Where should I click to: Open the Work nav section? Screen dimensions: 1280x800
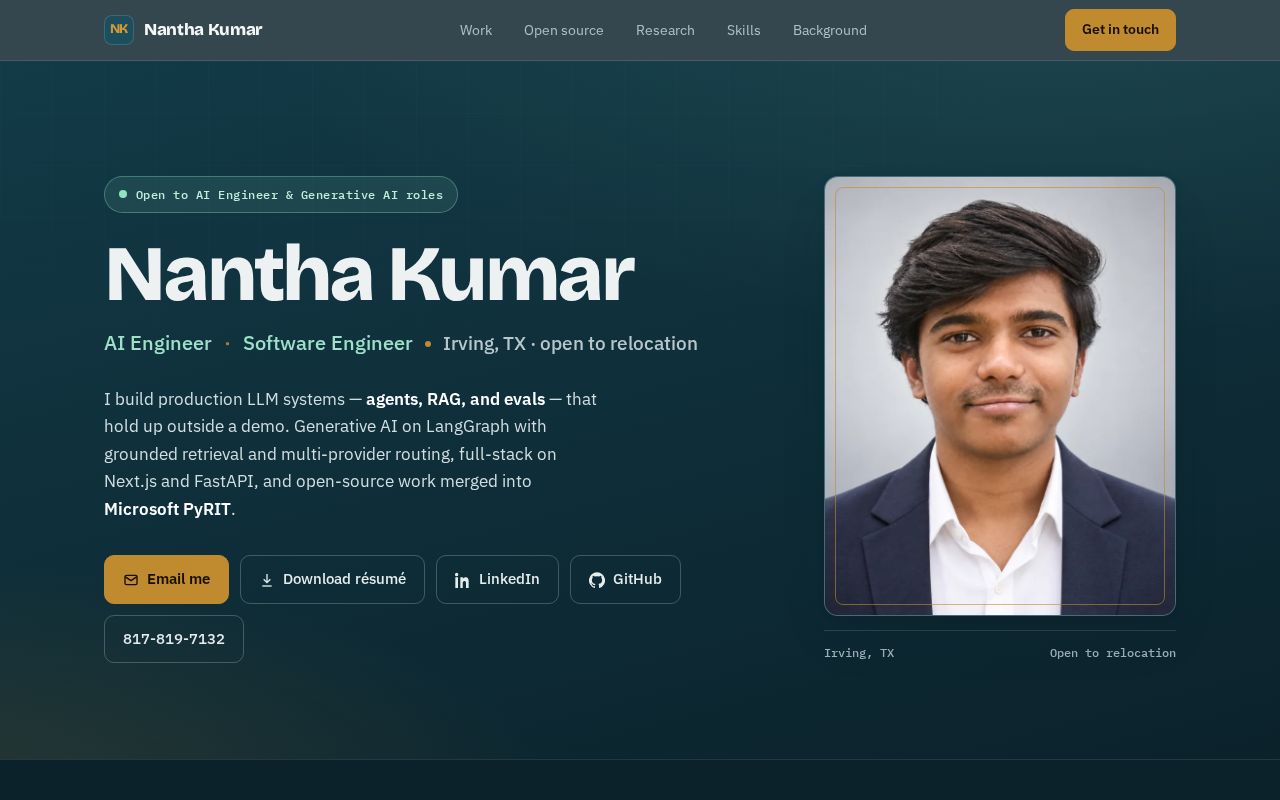(476, 30)
